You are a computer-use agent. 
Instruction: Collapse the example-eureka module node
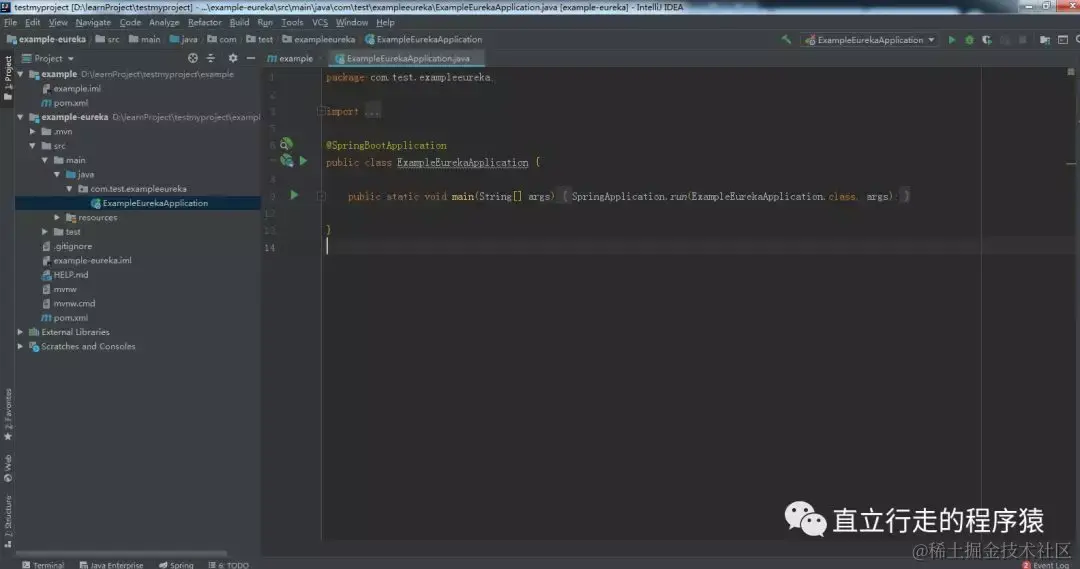[x=20, y=117]
